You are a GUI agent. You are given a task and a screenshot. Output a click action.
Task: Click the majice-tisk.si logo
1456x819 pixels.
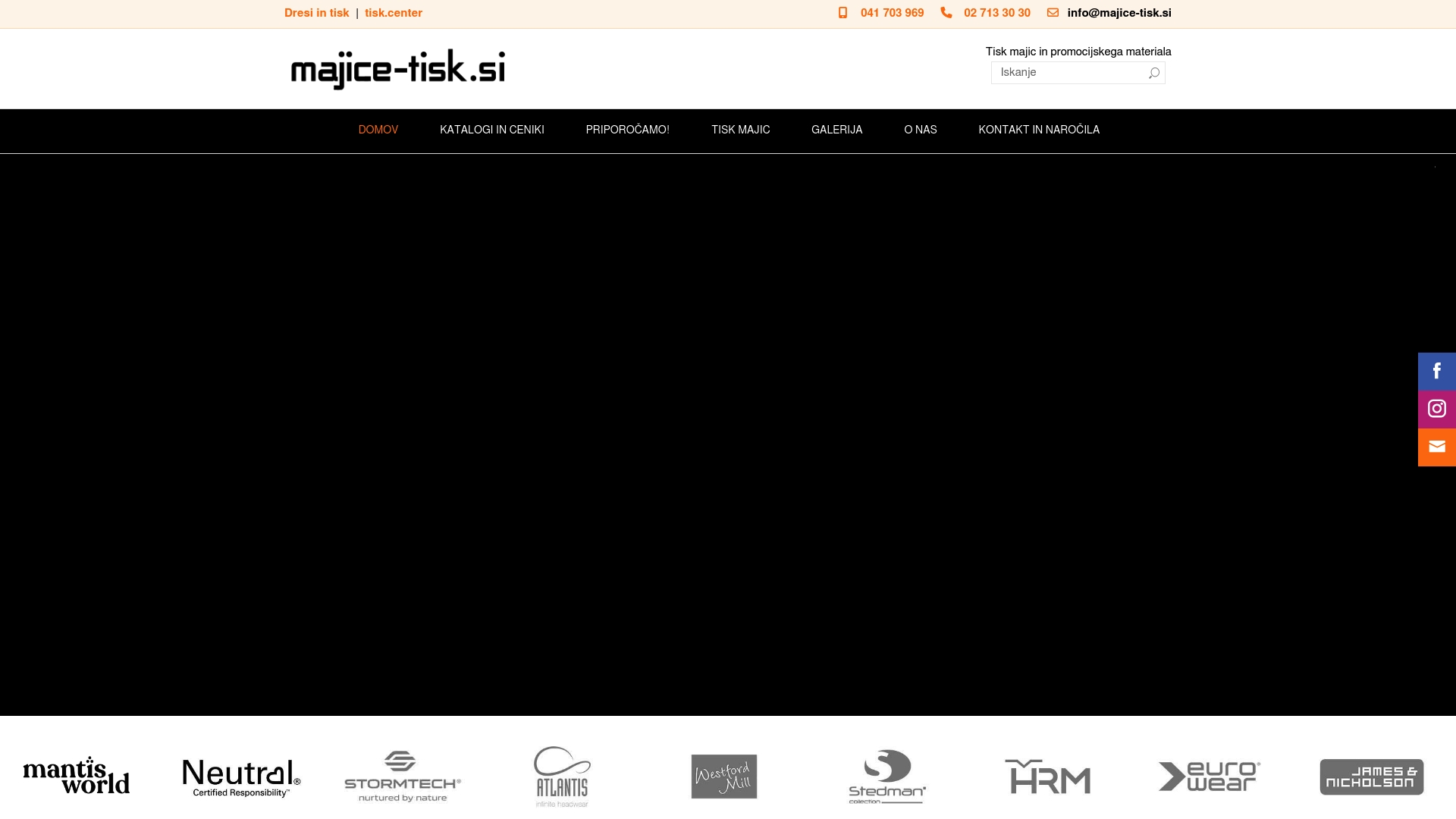pos(397,67)
